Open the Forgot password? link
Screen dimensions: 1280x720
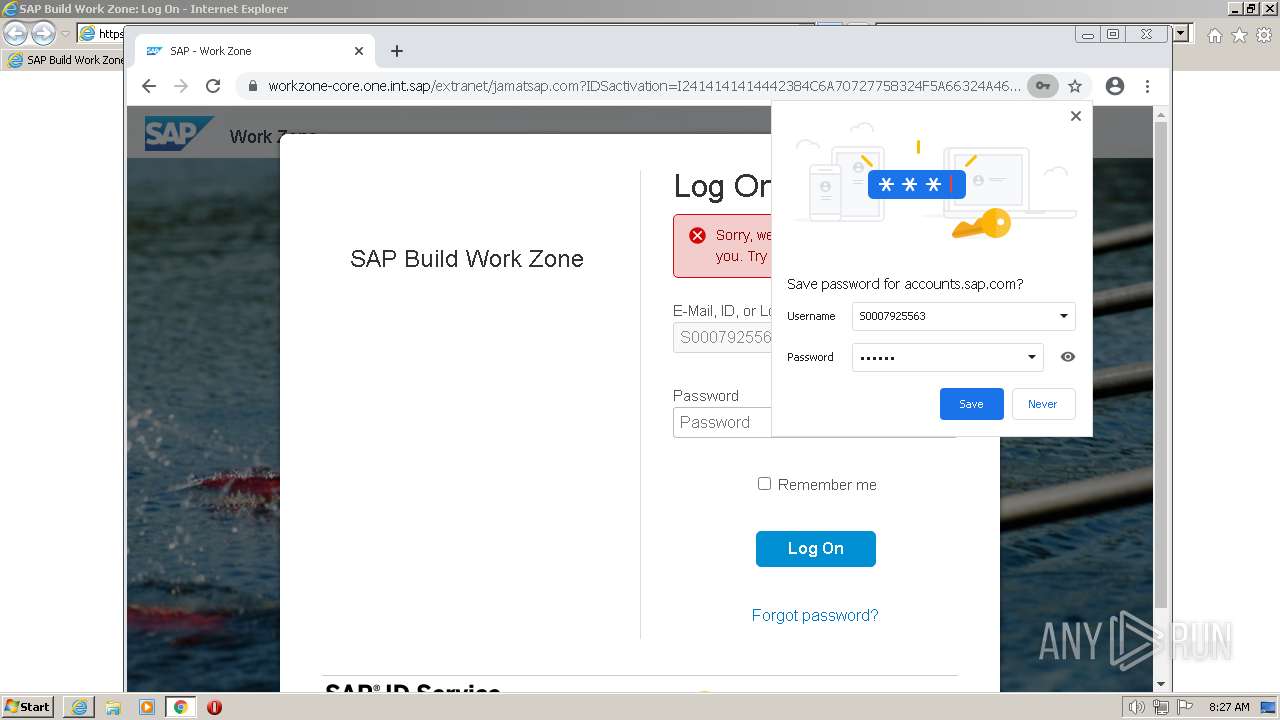coord(815,616)
